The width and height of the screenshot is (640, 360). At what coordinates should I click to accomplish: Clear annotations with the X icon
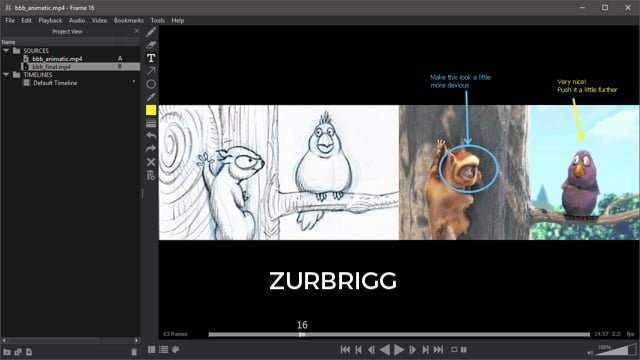pyautogui.click(x=151, y=162)
